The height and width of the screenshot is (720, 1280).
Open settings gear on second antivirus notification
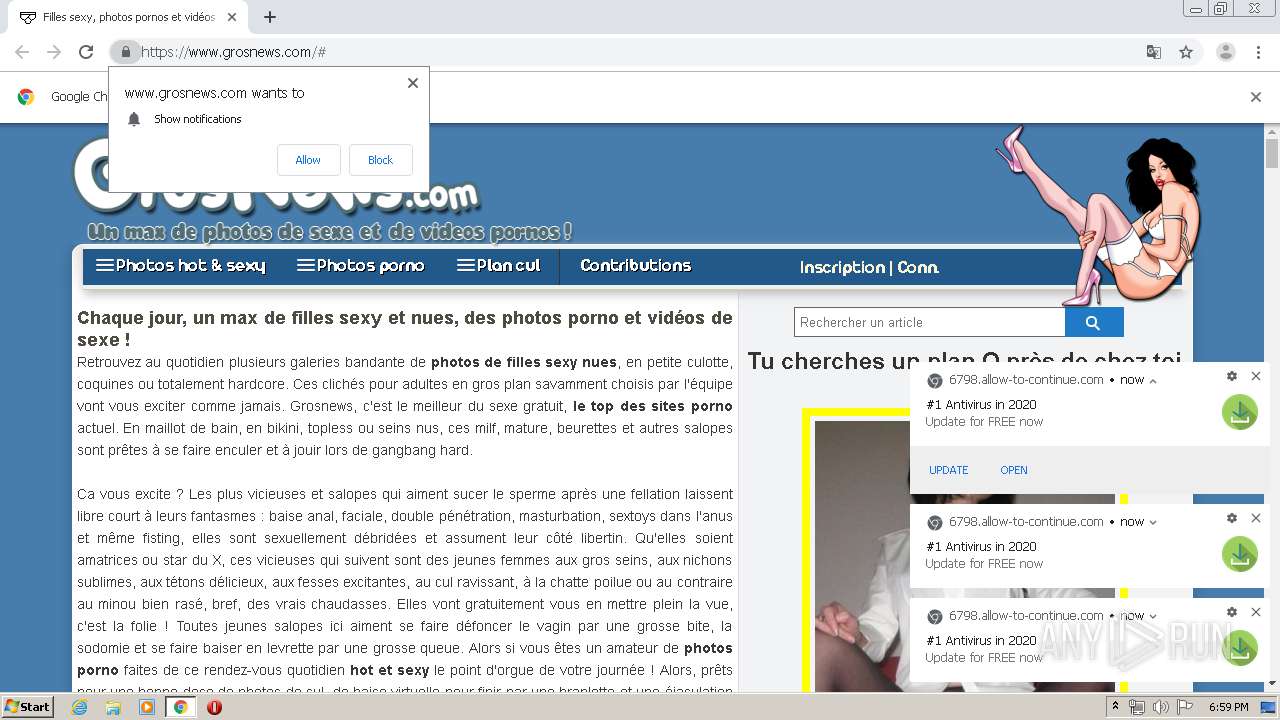point(1232,518)
